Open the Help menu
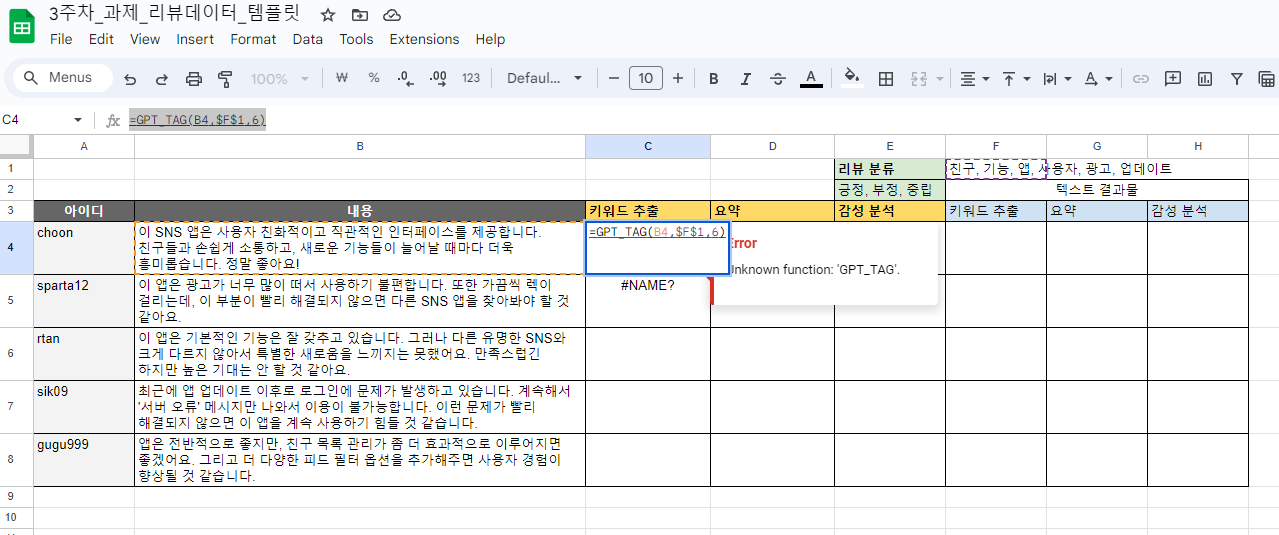Screen dimensions: 1279x535 point(490,39)
